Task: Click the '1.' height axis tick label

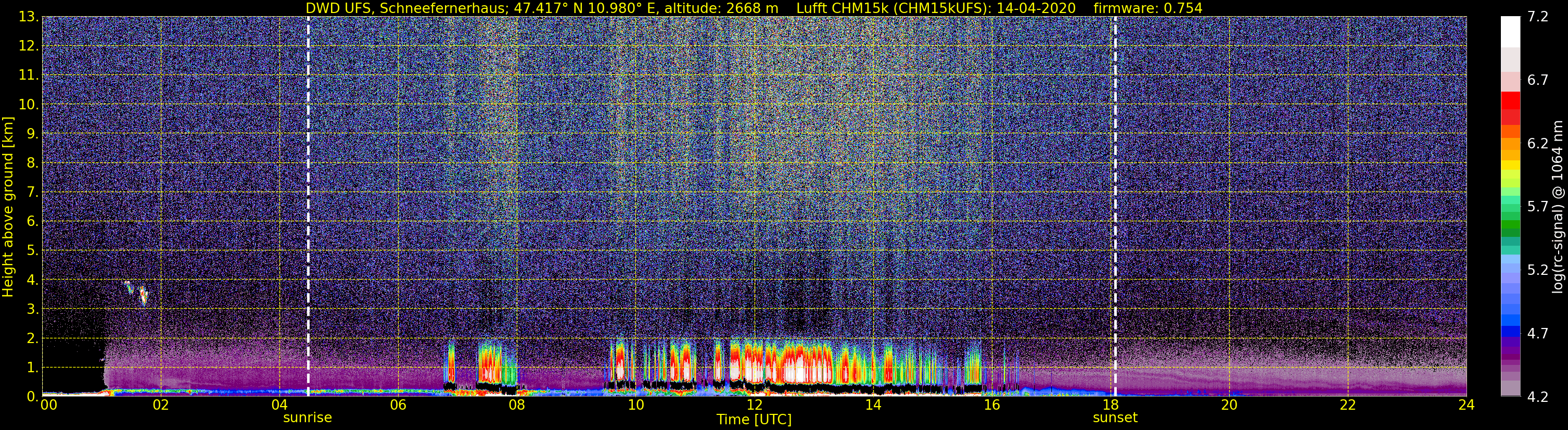Action: pyautogui.click(x=32, y=367)
